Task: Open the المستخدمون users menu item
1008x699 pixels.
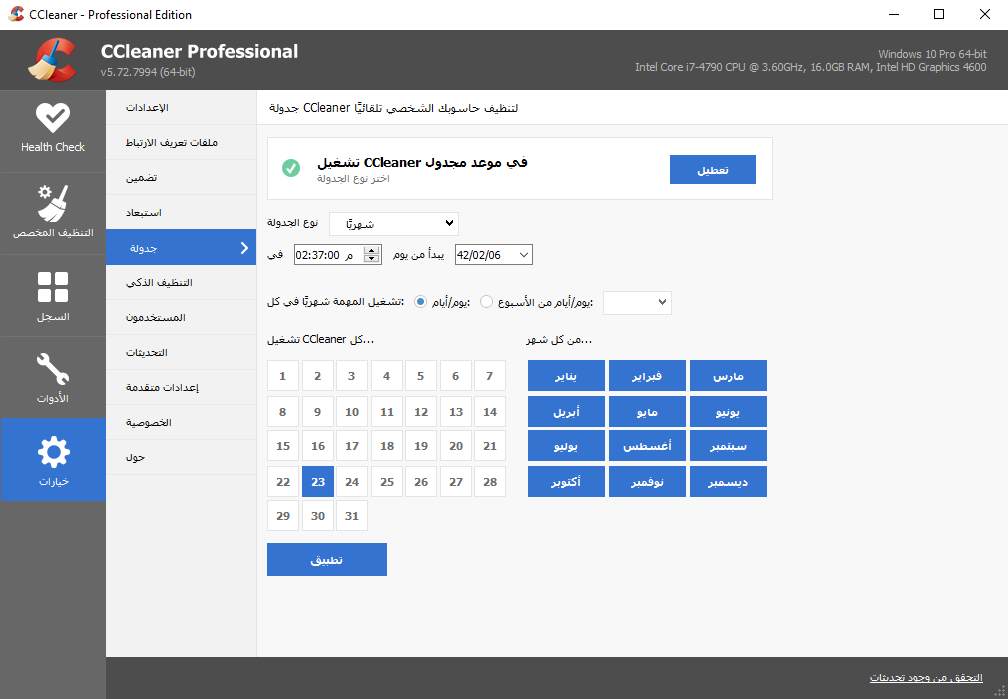Action: pos(181,318)
